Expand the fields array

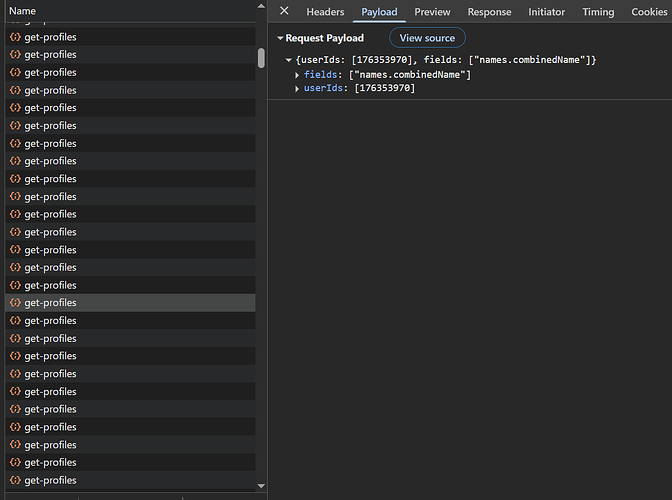[x=297, y=75]
